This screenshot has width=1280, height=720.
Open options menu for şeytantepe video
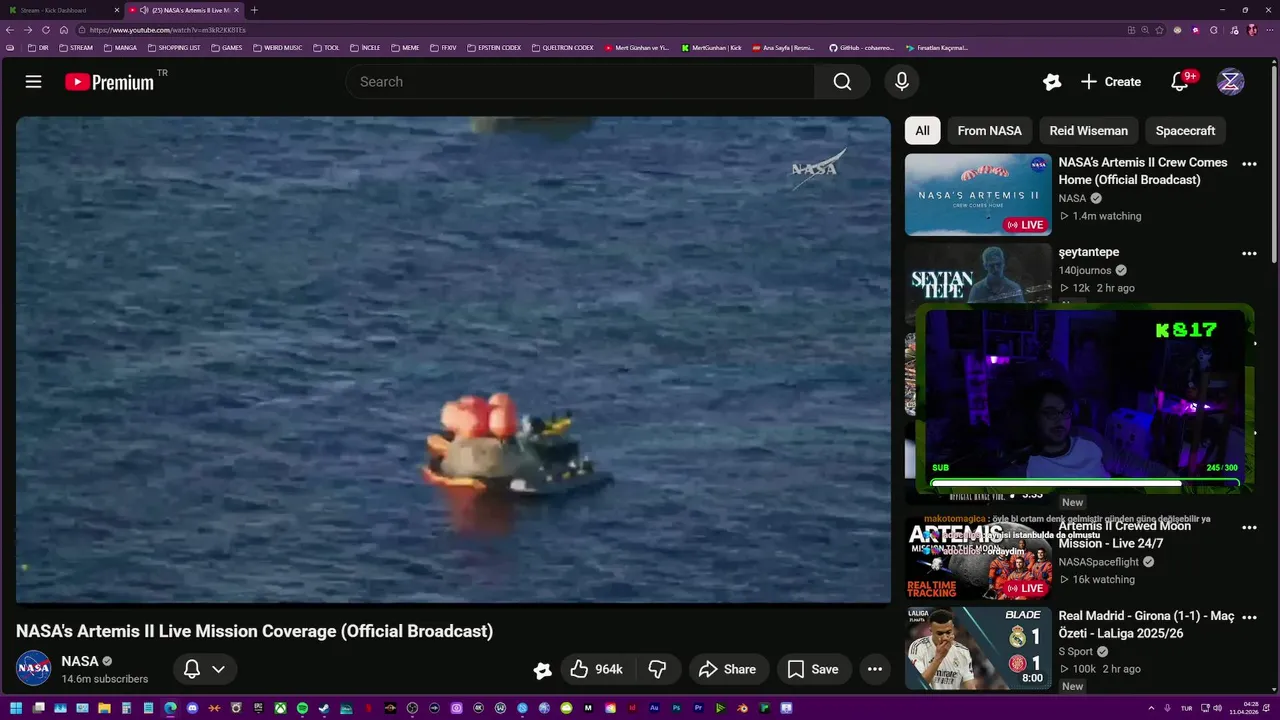(1249, 254)
